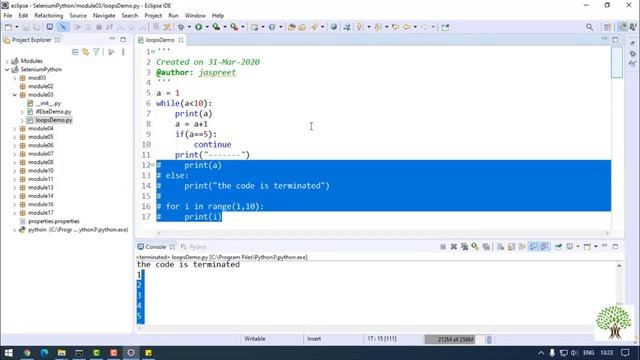Click the Open Web Browser globe icon
Image resolution: width=640 pixels, height=360 pixels.
(334, 27)
